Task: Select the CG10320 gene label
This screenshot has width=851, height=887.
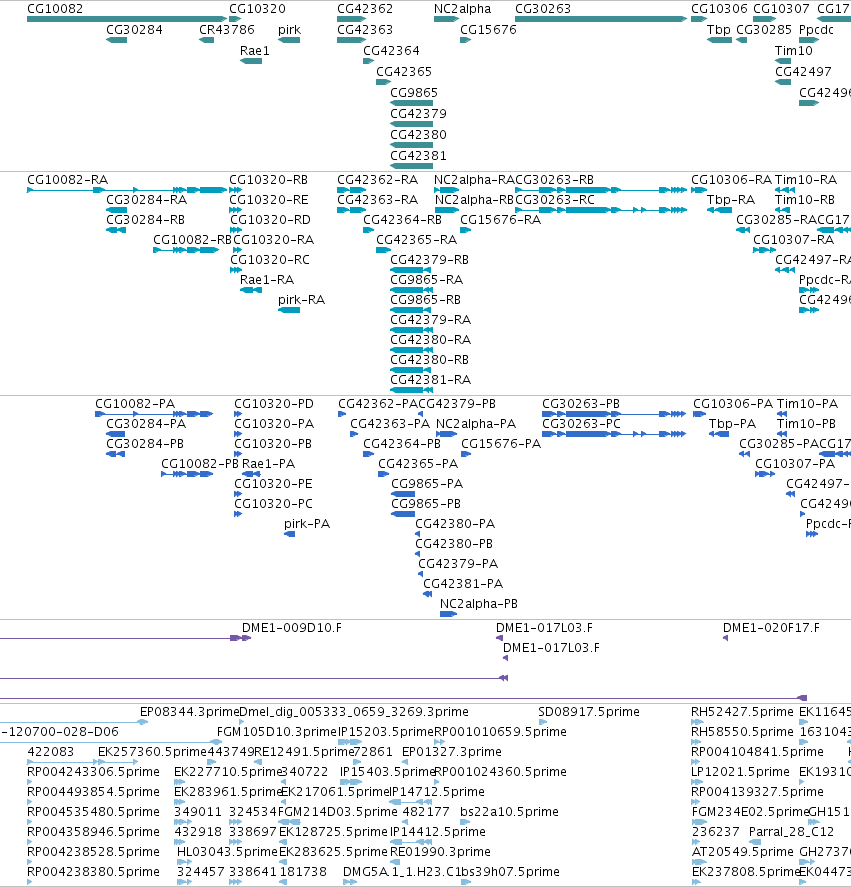Action: (x=257, y=9)
